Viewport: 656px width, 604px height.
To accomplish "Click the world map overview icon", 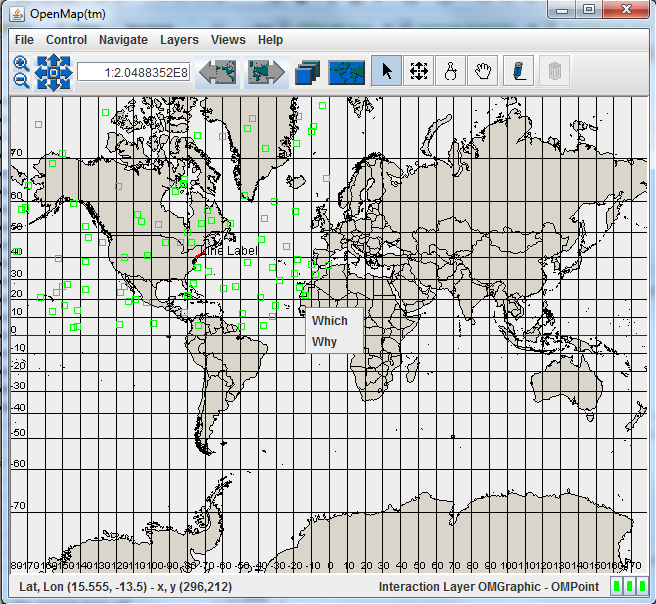I will click(x=346, y=72).
